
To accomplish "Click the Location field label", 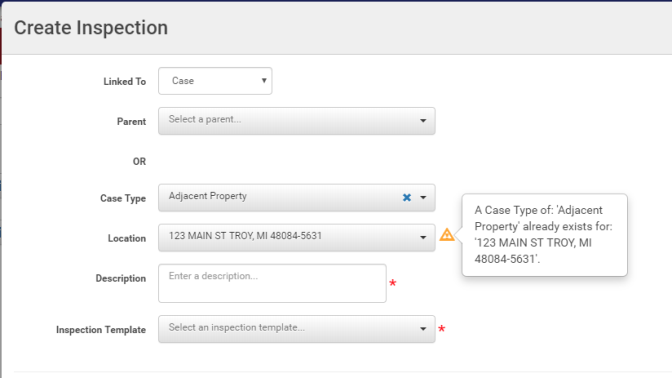I will 127,238.
